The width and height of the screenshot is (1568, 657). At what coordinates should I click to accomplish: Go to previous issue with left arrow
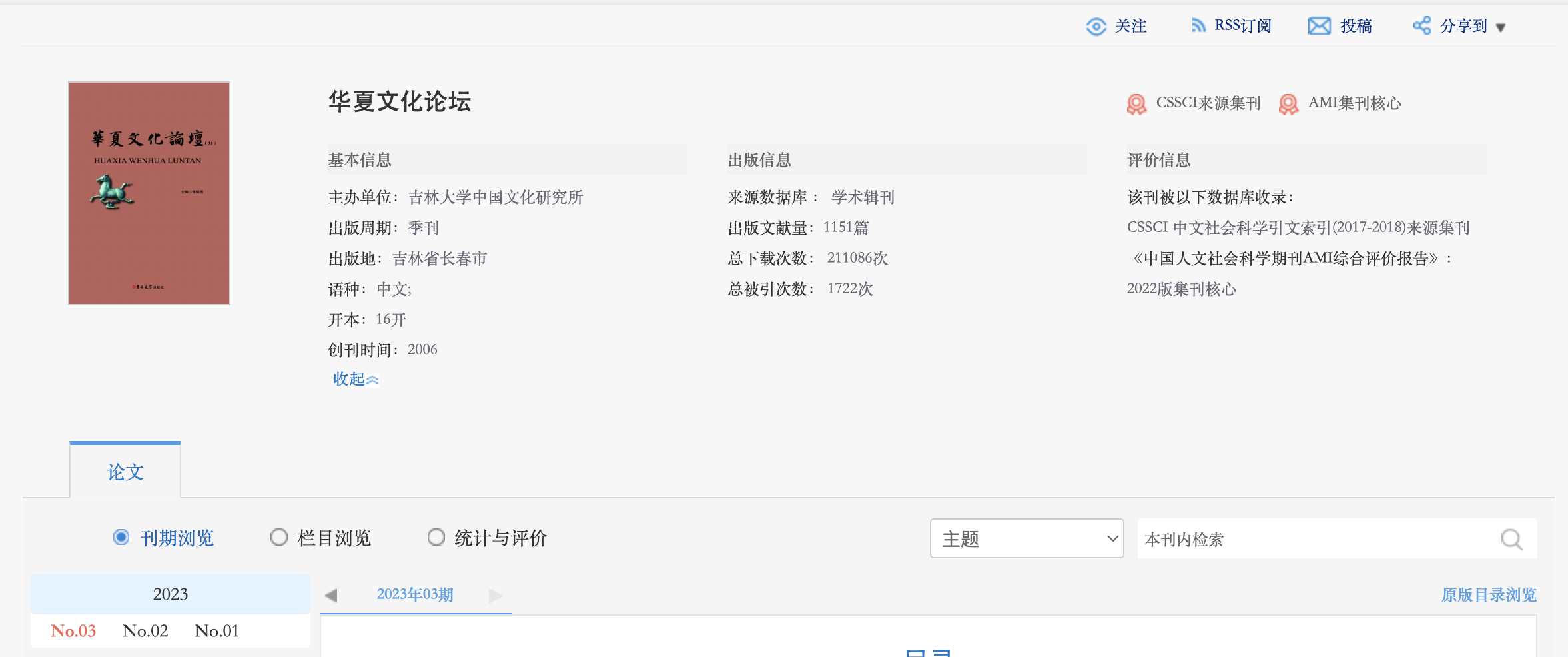331,595
